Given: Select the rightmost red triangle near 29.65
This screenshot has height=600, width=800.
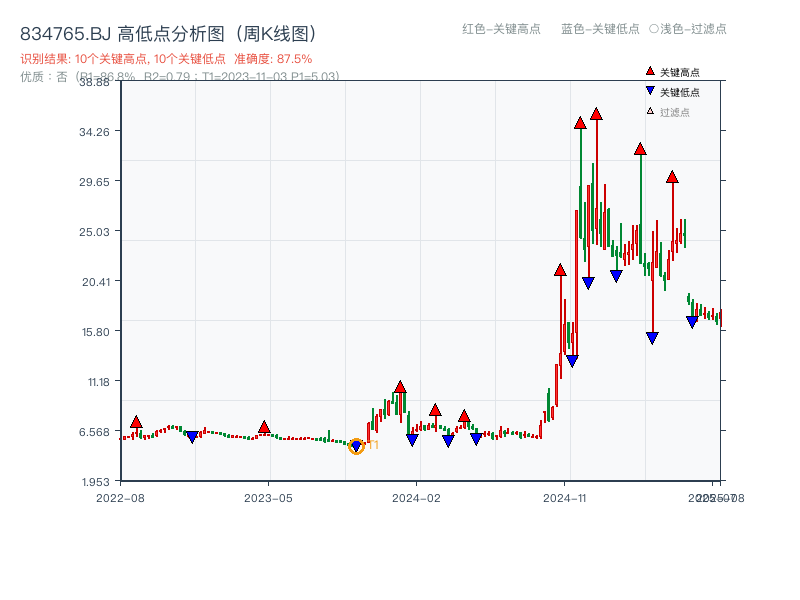Looking at the screenshot, I should pos(672,178).
